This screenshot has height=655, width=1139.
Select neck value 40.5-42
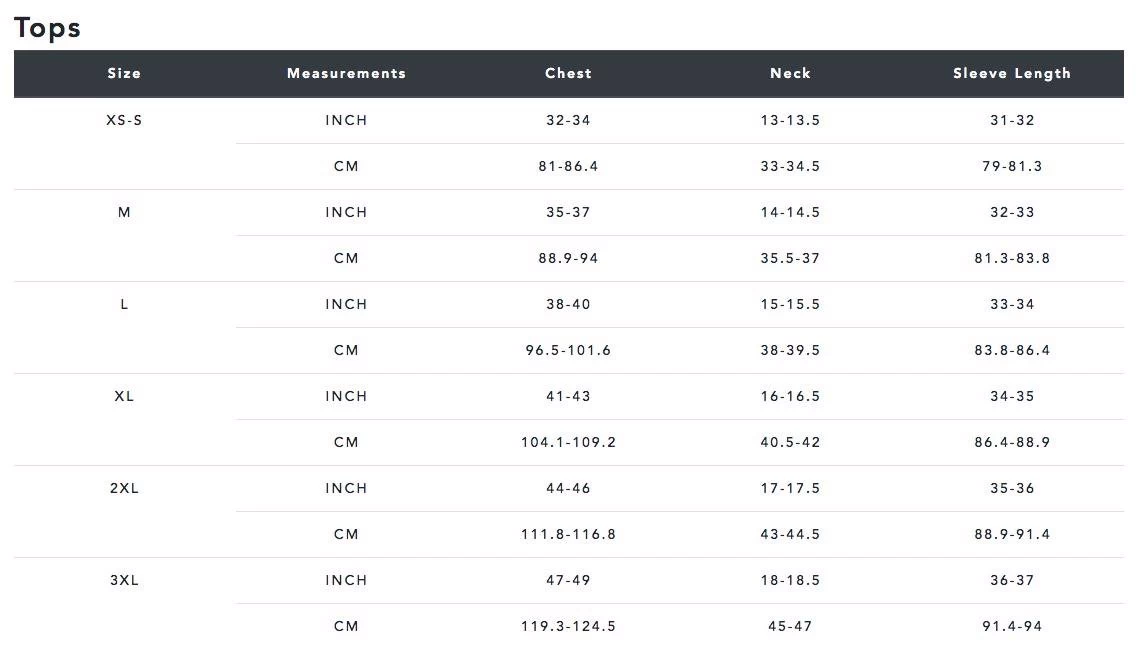(x=790, y=442)
